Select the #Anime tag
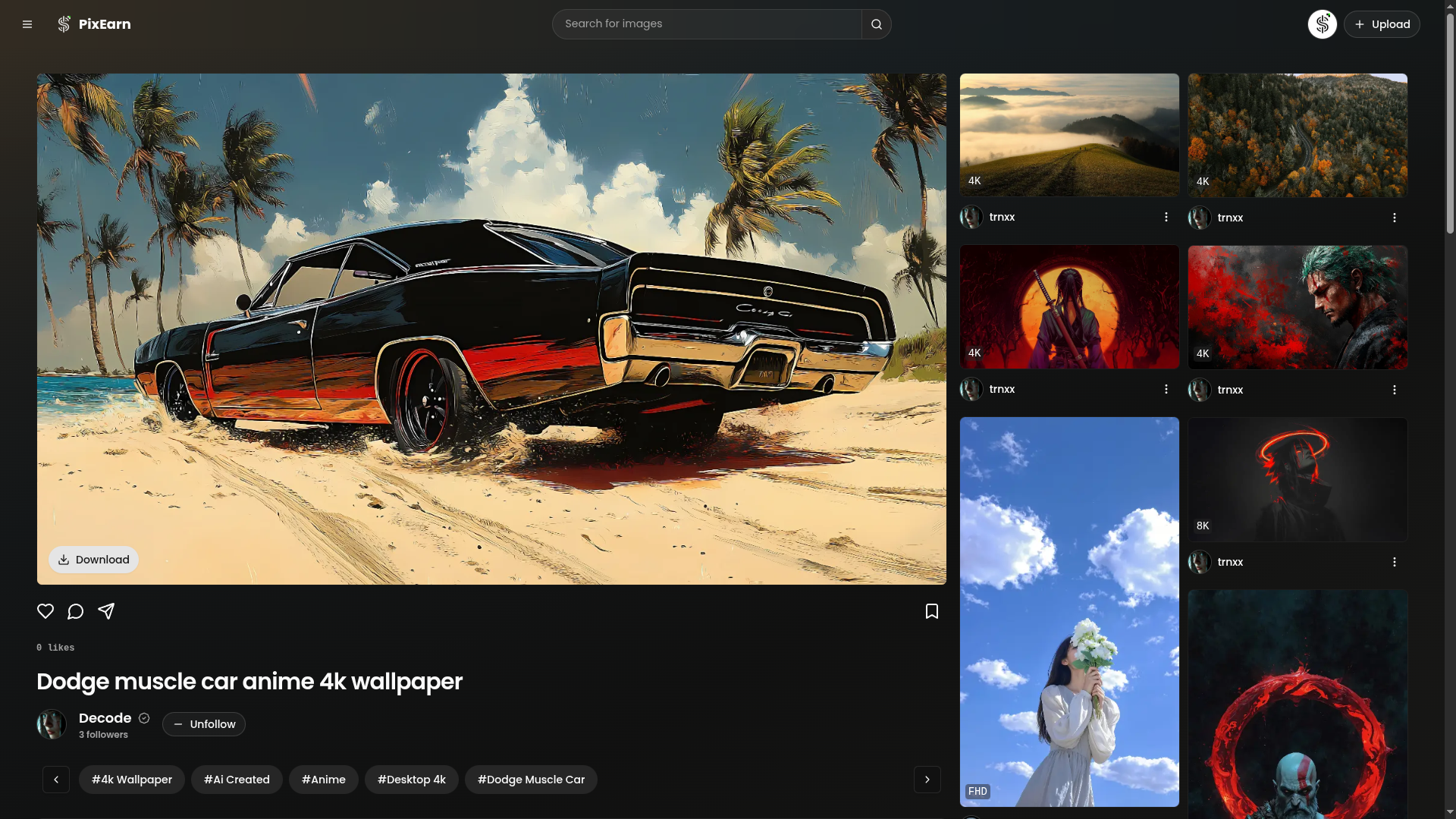Viewport: 1456px width, 819px height. pos(323,779)
